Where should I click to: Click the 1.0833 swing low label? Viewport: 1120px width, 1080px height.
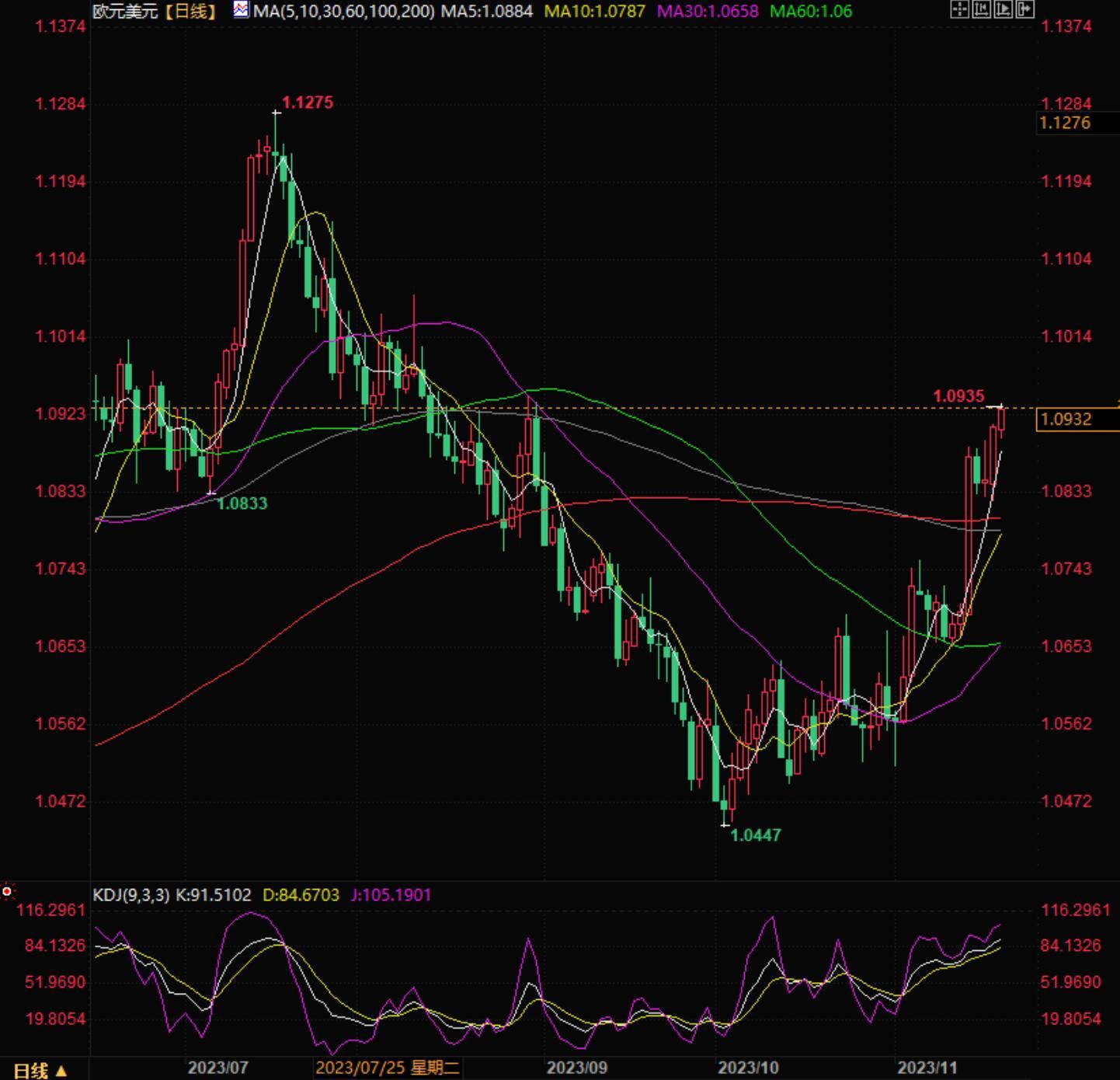[x=242, y=503]
